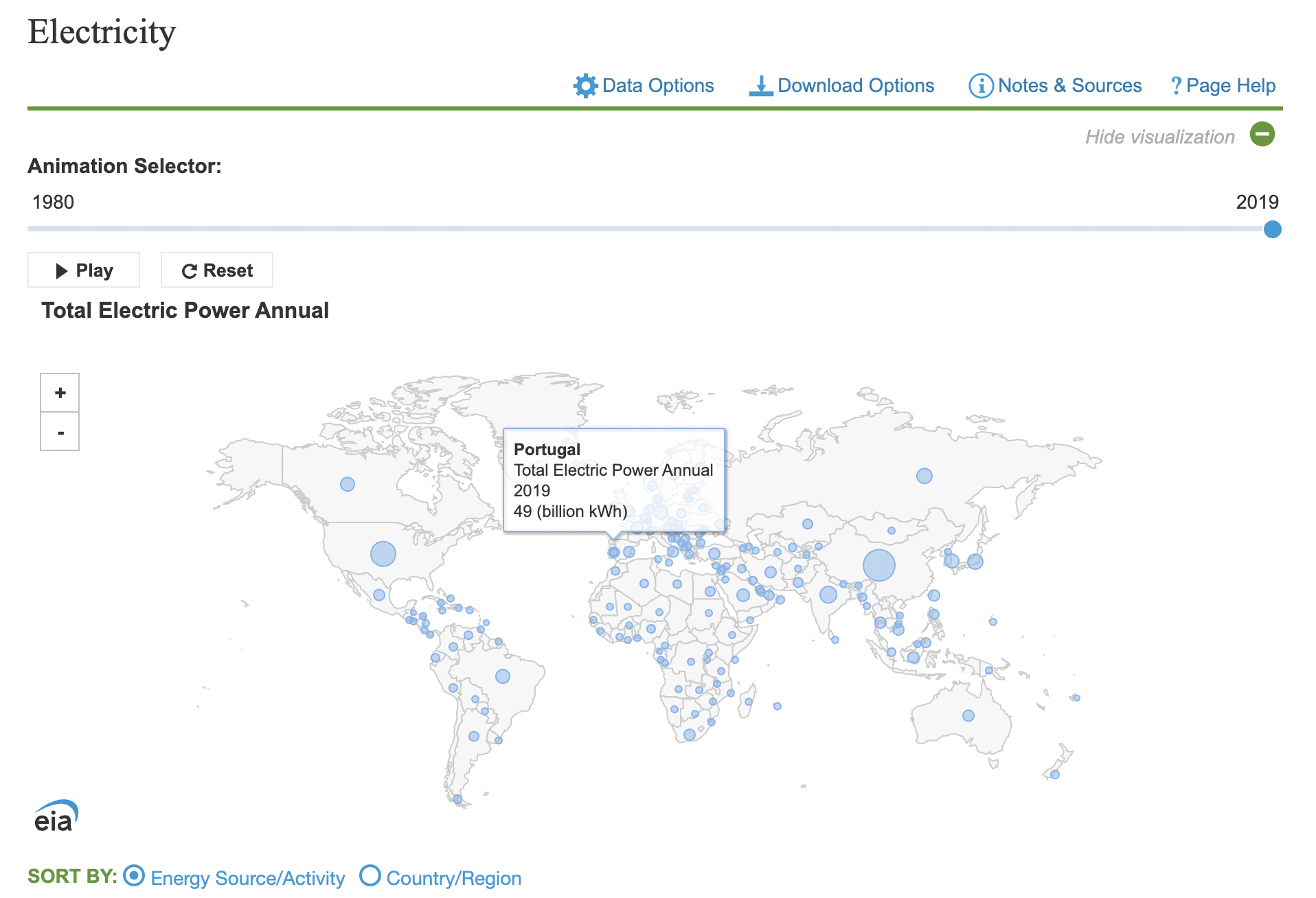Screen dimensions: 1316x898
Task: Click the Japan bubble on map
Action: point(975,562)
